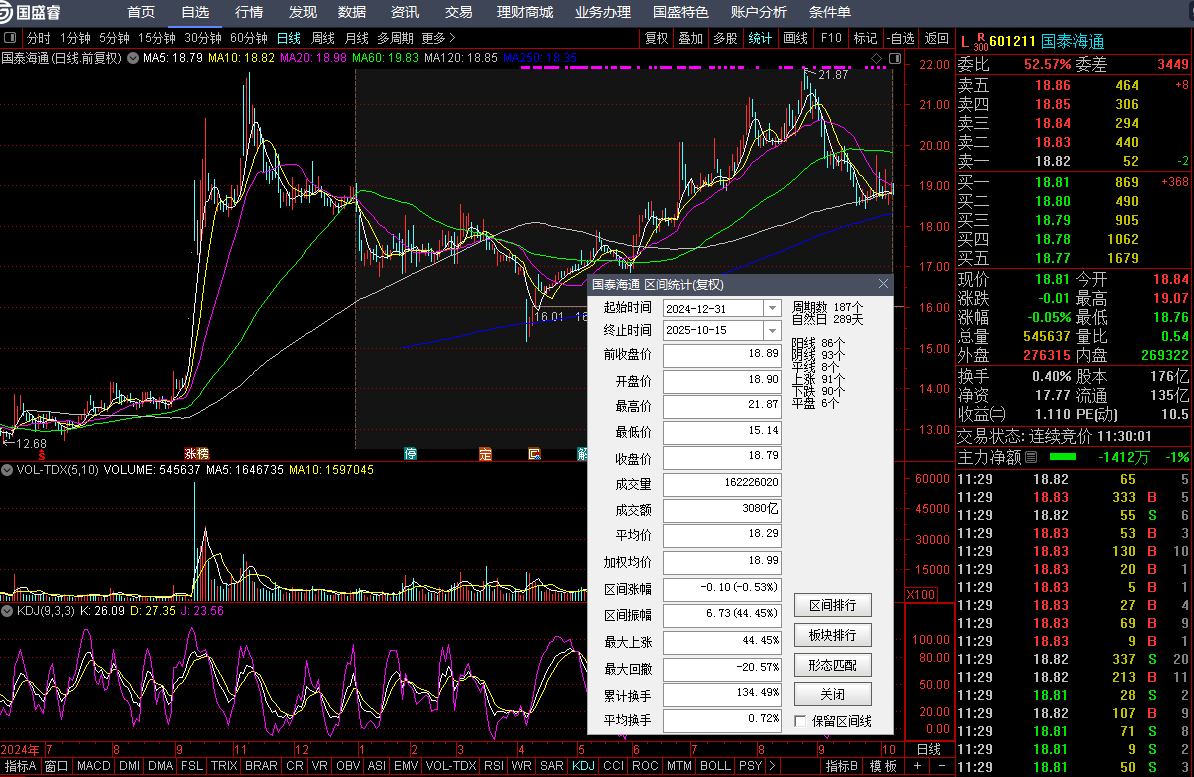Select the RSI indicator tab
The height and width of the screenshot is (777, 1194).
tap(493, 766)
